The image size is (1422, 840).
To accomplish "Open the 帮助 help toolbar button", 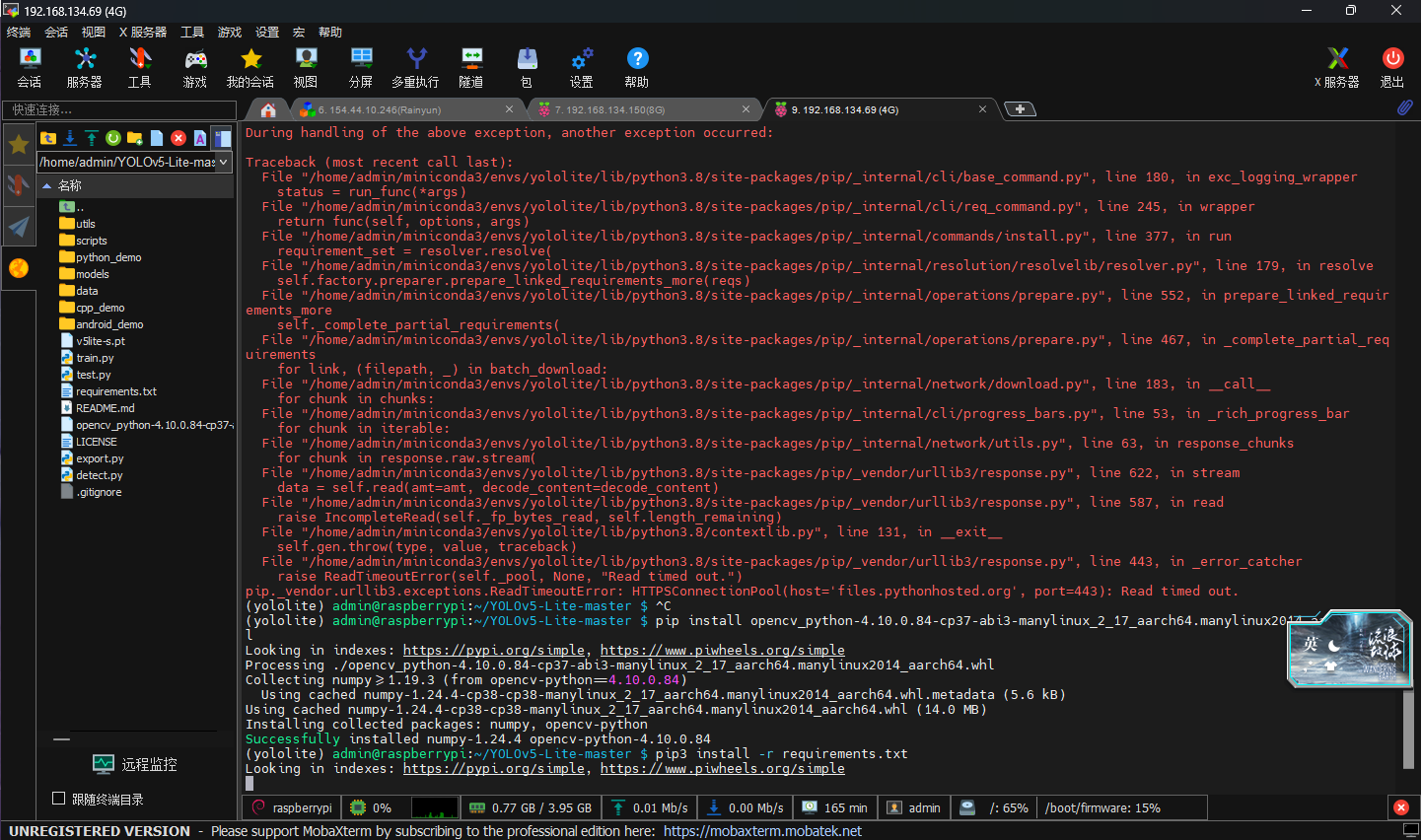I will (637, 68).
